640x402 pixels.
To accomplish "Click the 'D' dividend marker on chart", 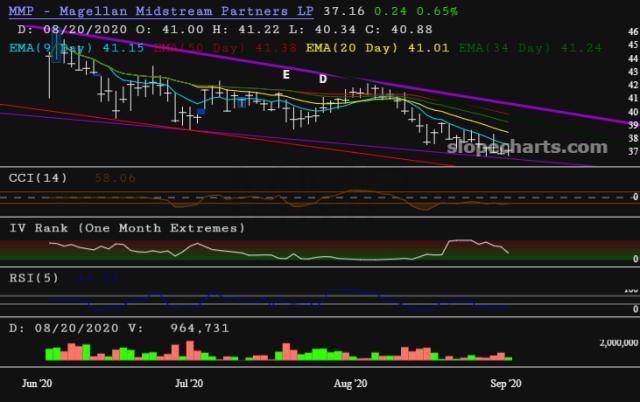I will [x=322, y=78].
